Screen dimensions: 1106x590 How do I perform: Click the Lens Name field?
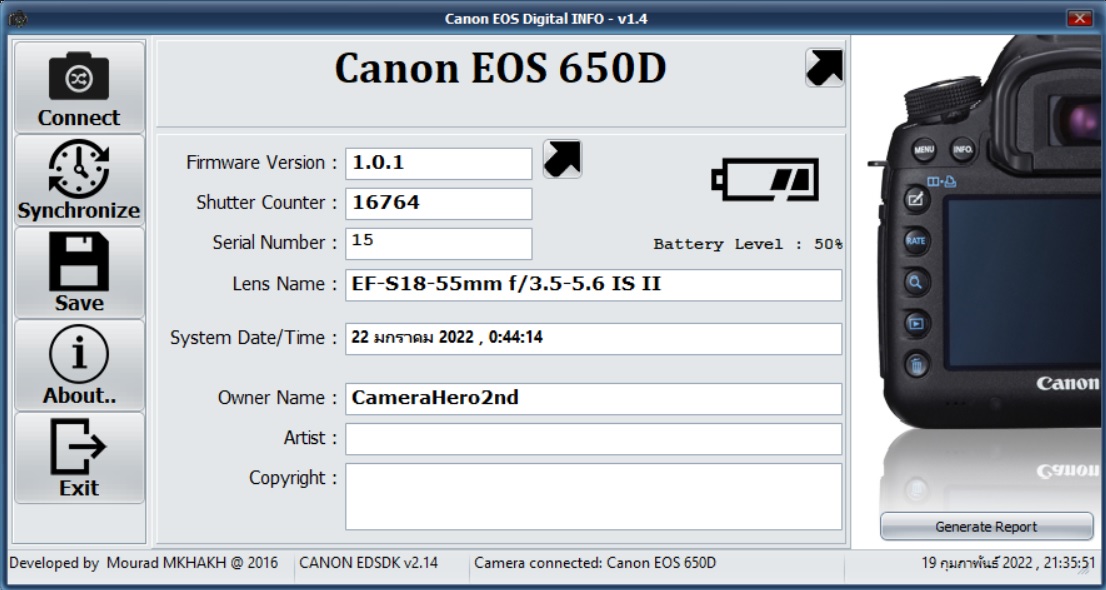[593, 284]
